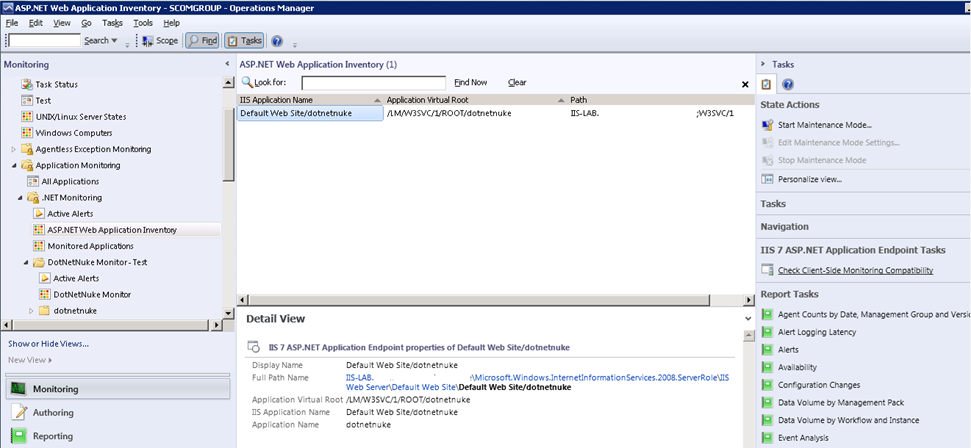Click the toolbar search text box
Screen dimensions: 971x448
(45, 40)
